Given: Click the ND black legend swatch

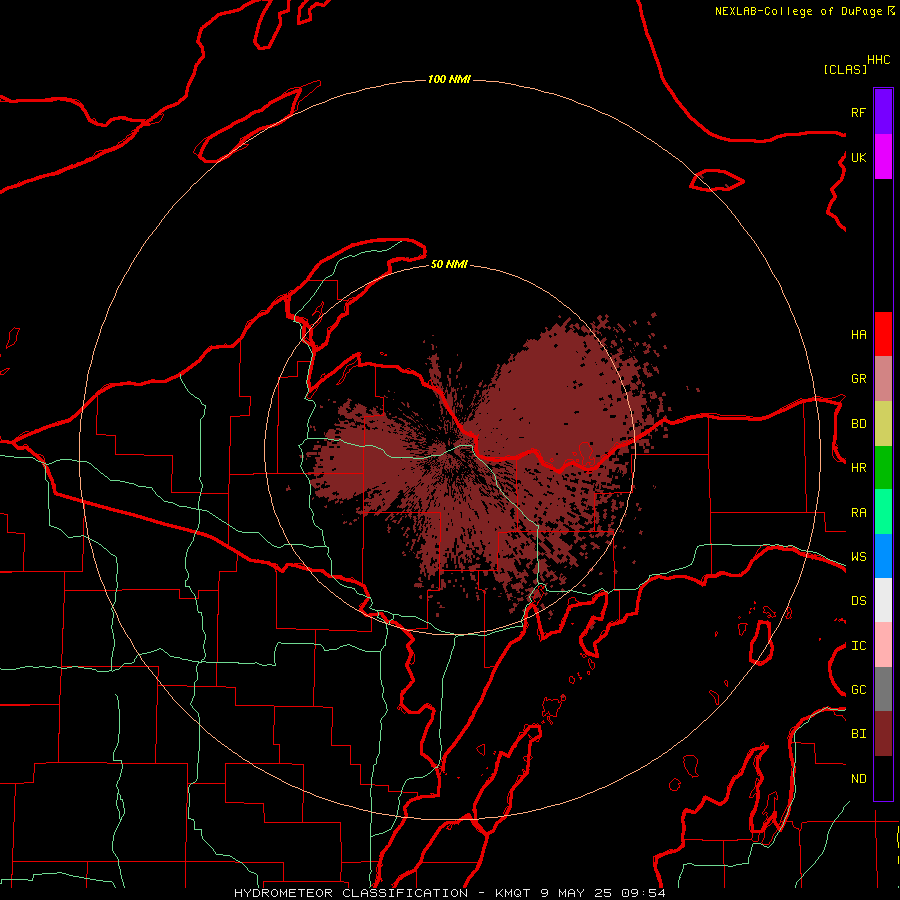Looking at the screenshot, I should tap(883, 778).
